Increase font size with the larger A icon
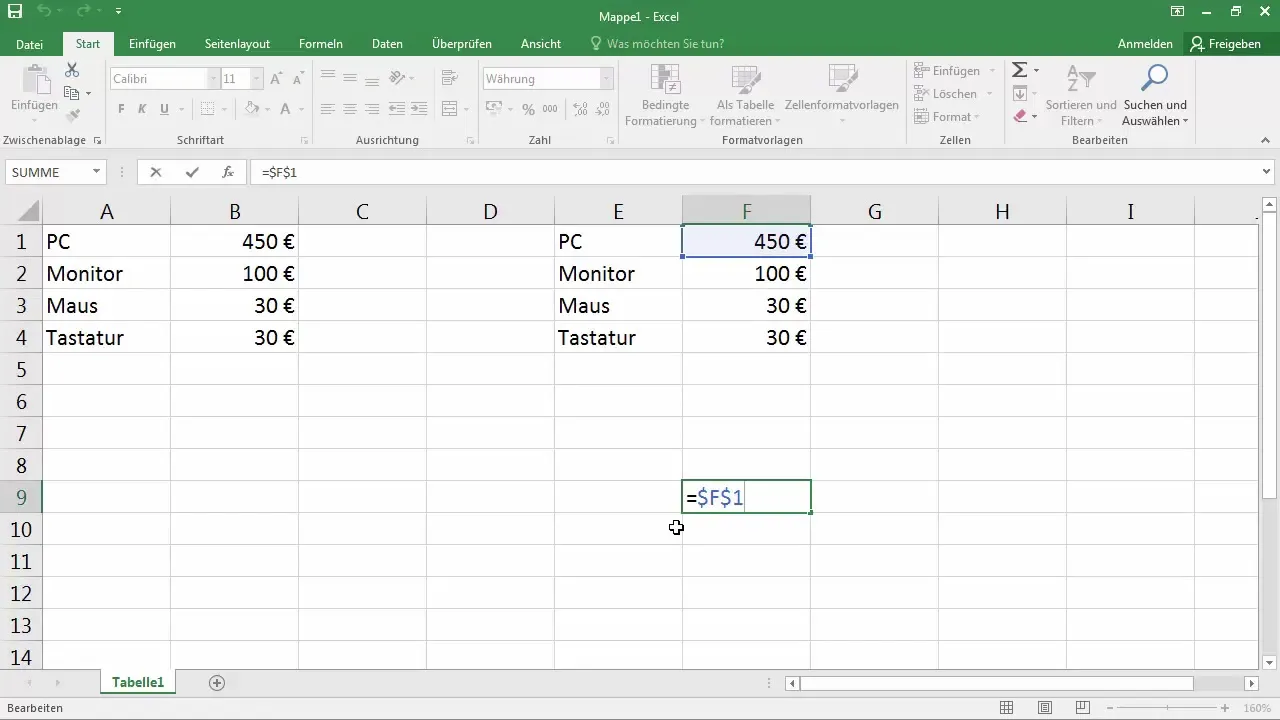Image resolution: width=1280 pixels, height=720 pixels. 276,78
